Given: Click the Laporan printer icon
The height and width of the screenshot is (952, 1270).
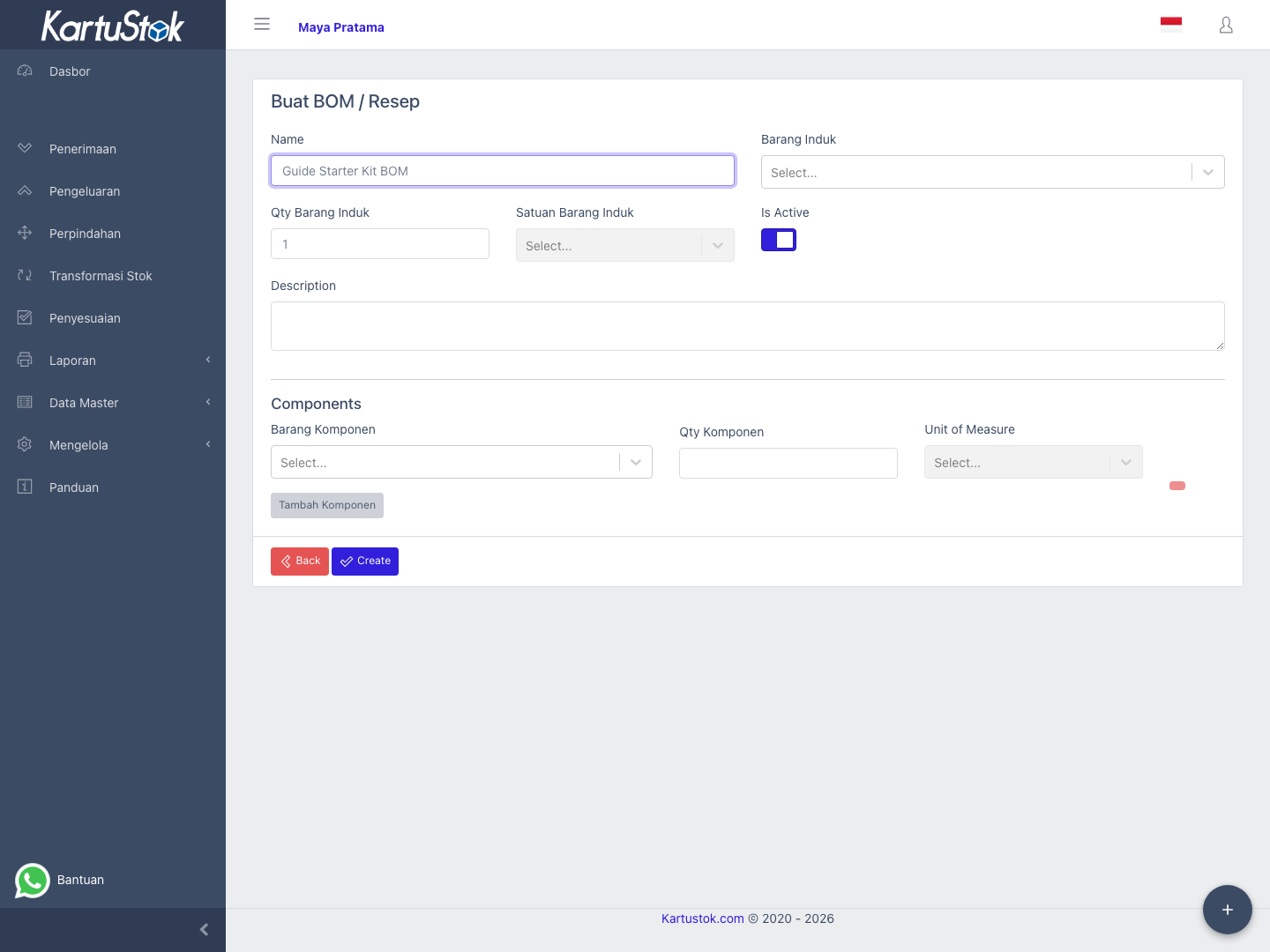Looking at the screenshot, I should coord(25,360).
